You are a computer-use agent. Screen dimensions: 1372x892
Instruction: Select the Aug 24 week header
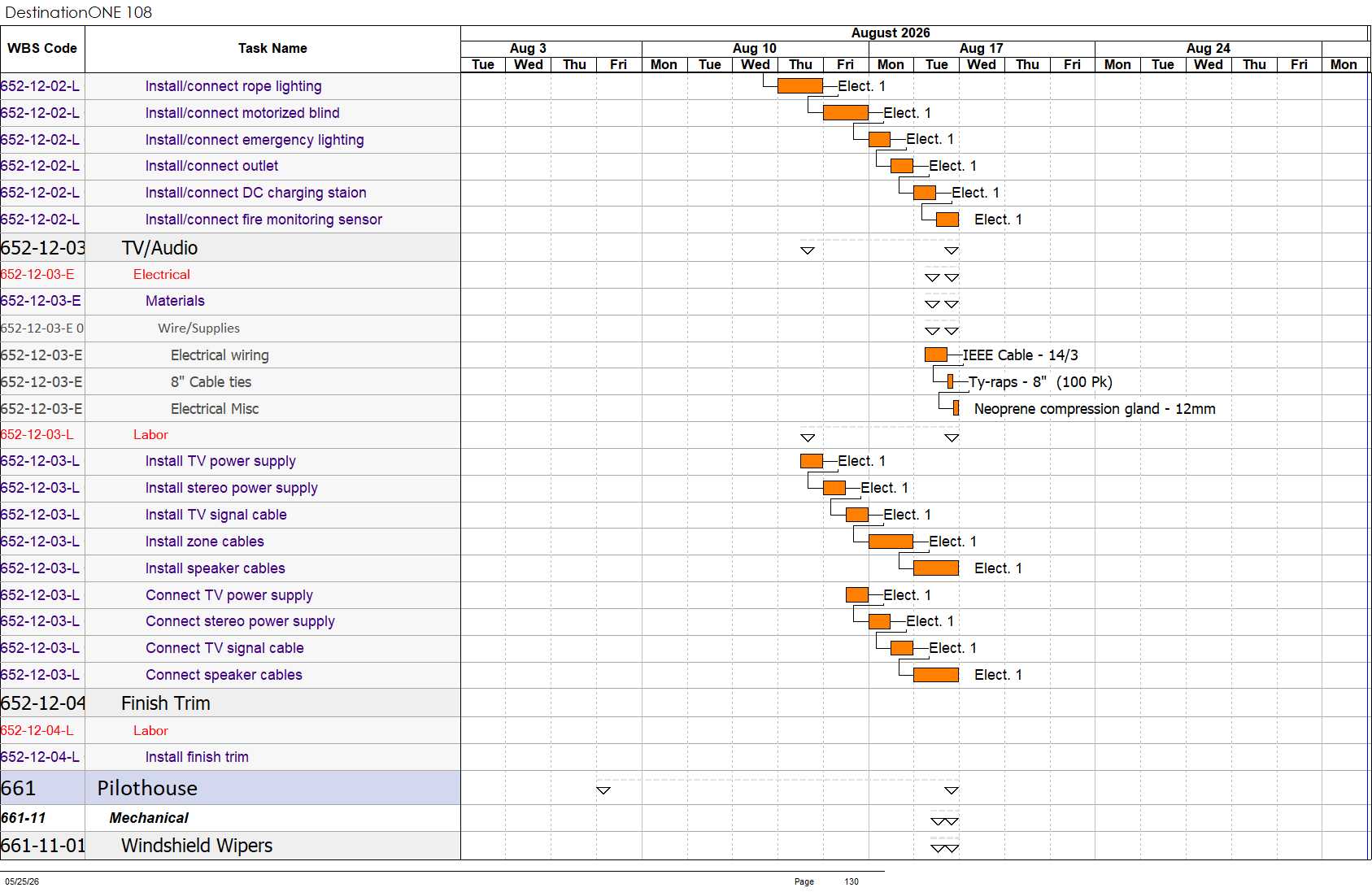pyautogui.click(x=1209, y=49)
